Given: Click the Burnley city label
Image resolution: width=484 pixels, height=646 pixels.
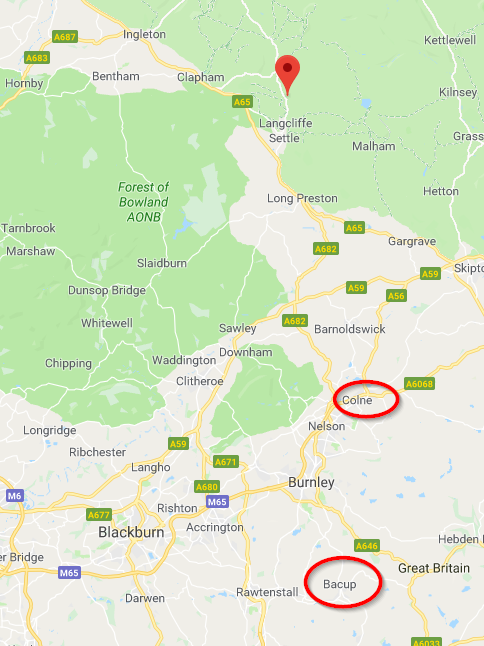Looking at the screenshot, I should click(x=311, y=482).
